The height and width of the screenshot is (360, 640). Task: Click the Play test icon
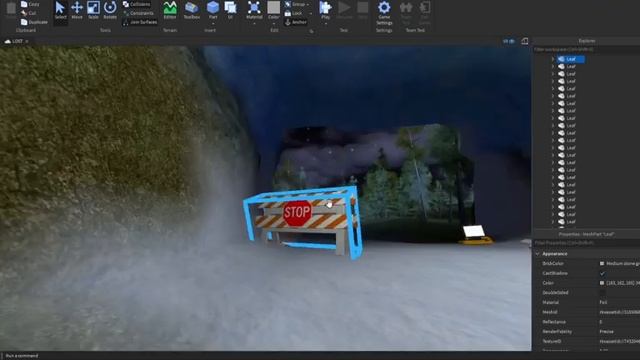click(x=325, y=8)
